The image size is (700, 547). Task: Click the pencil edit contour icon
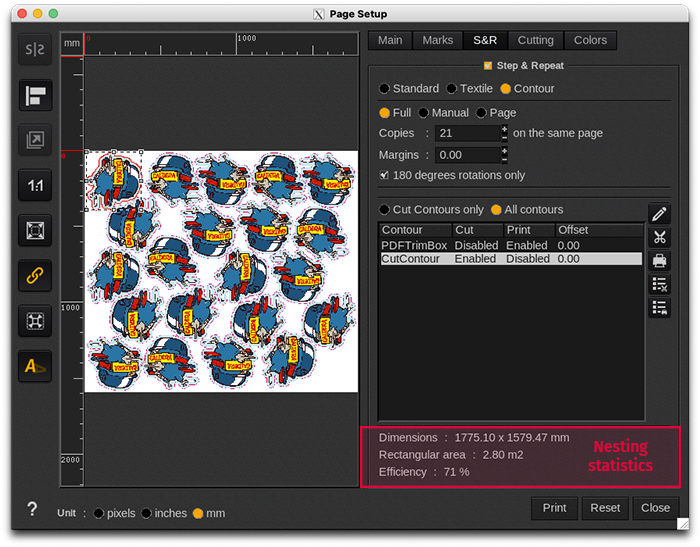coord(659,214)
